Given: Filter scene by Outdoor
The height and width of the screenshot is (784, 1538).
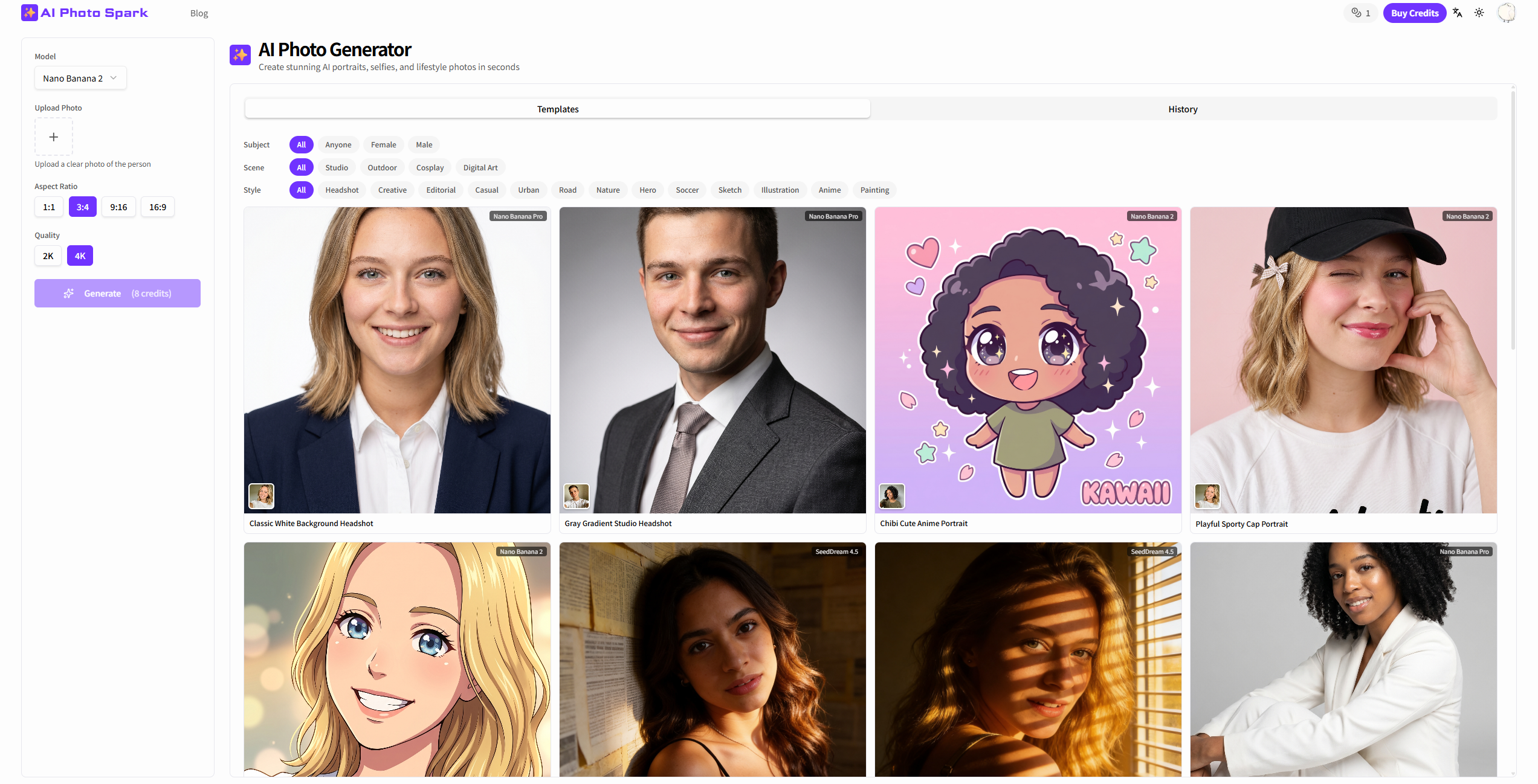Looking at the screenshot, I should (x=383, y=168).
